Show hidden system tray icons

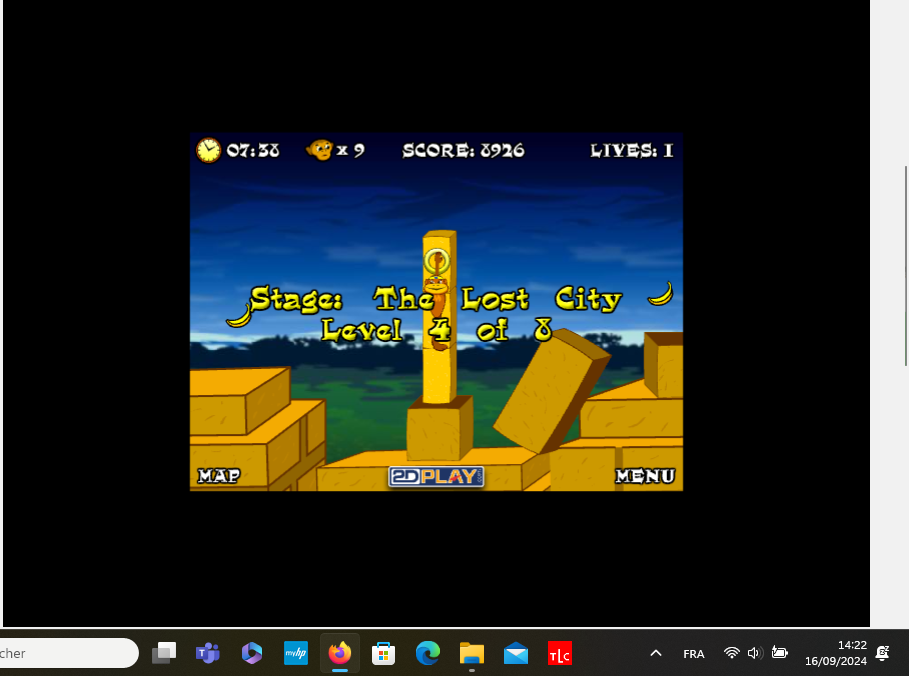pyautogui.click(x=656, y=653)
